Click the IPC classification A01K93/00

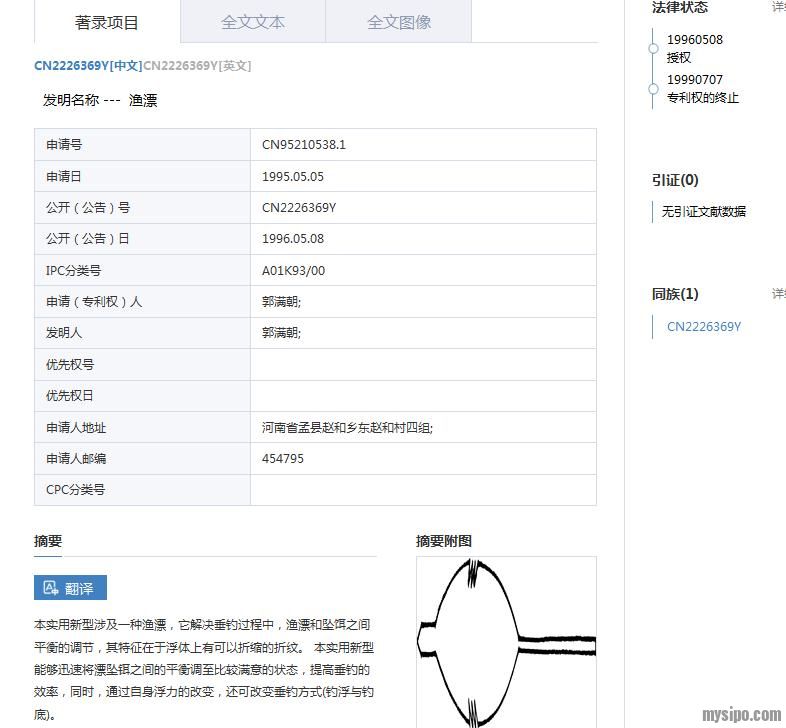coord(293,271)
